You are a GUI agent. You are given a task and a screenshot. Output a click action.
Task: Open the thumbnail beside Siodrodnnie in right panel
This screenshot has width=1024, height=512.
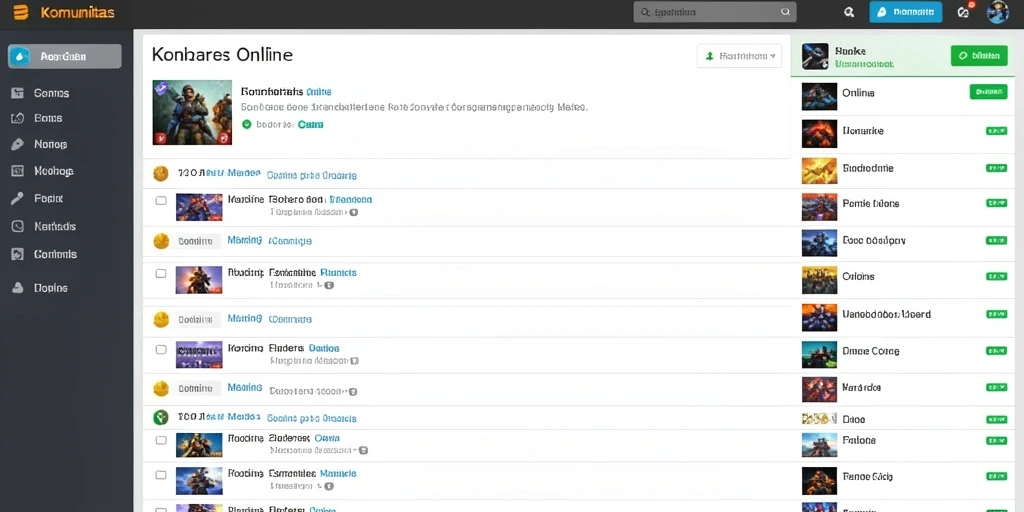[819, 170]
